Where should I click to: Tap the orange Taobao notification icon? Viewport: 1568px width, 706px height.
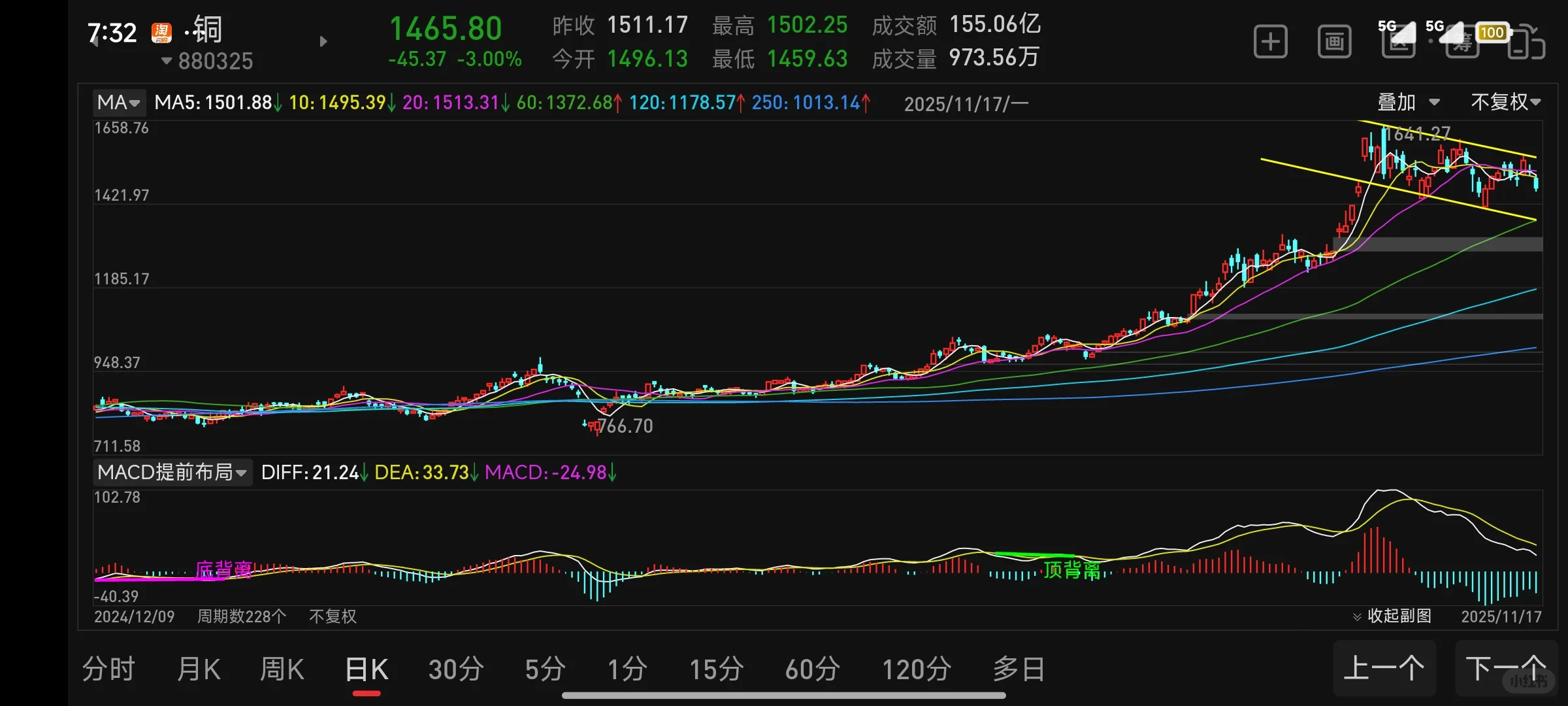tap(161, 32)
